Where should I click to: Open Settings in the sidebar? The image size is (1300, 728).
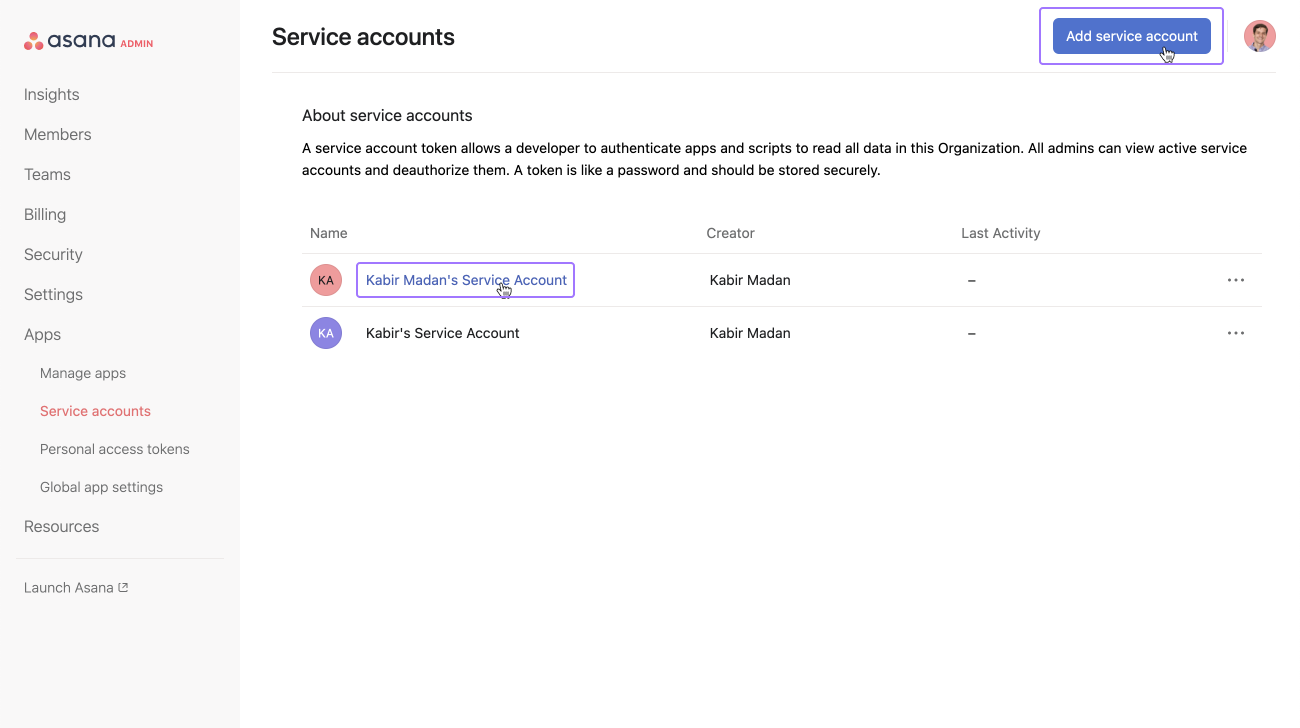[53, 294]
